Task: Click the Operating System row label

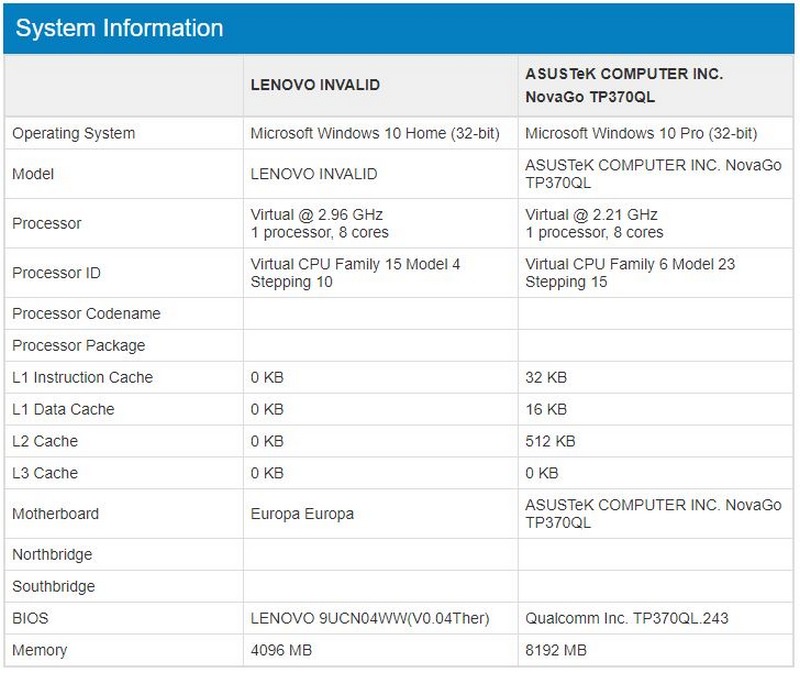Action: [x=74, y=133]
